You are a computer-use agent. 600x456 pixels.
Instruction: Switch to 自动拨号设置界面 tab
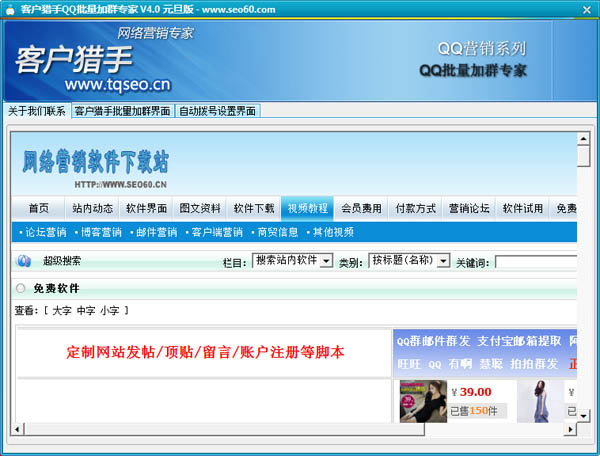pyautogui.click(x=217, y=111)
